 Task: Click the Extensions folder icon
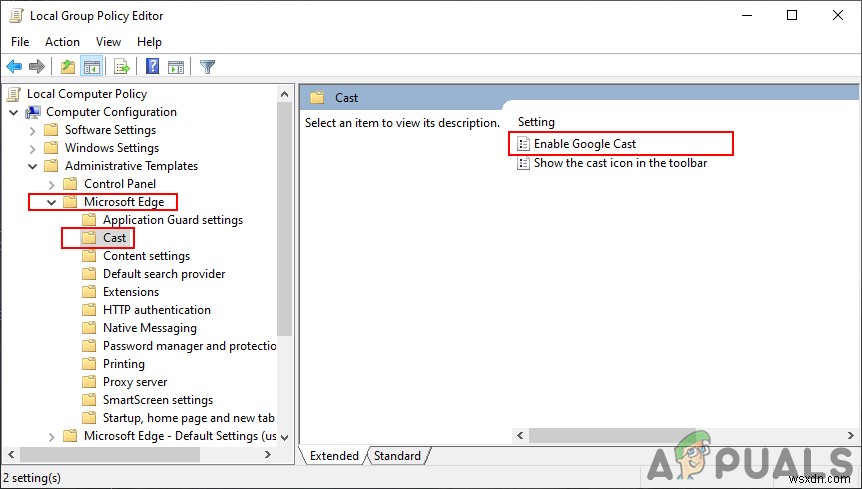click(89, 292)
